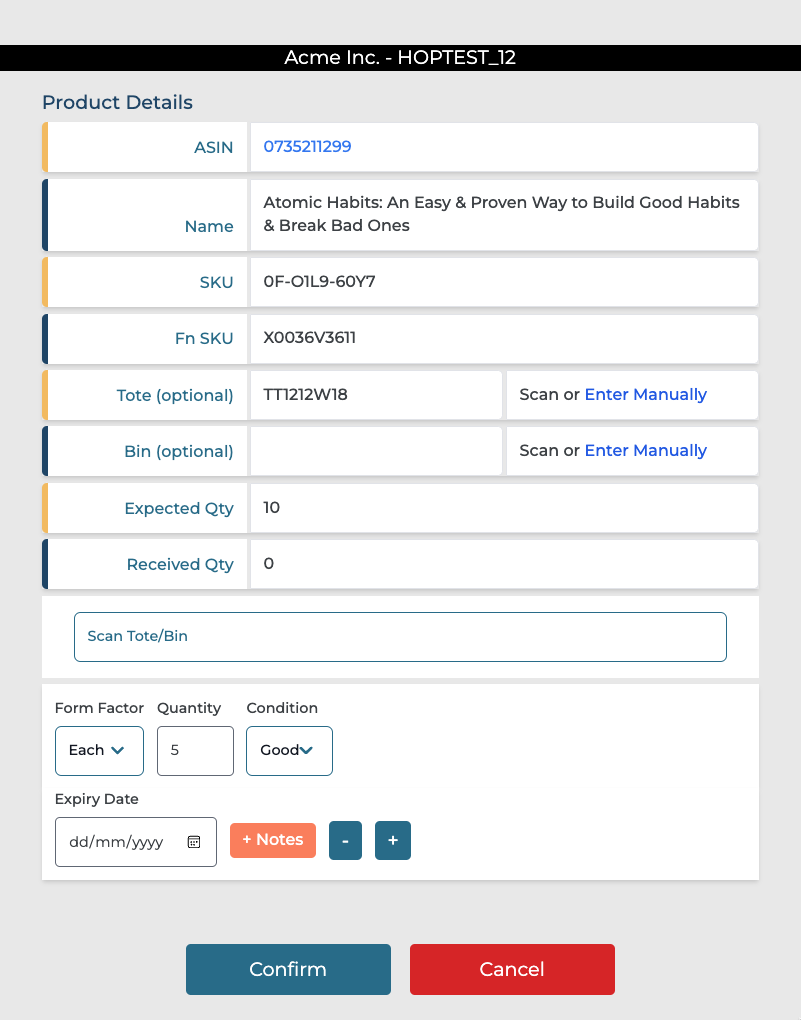The image size is (801, 1020).
Task: Click the minus button next to Notes
Action: [345, 841]
